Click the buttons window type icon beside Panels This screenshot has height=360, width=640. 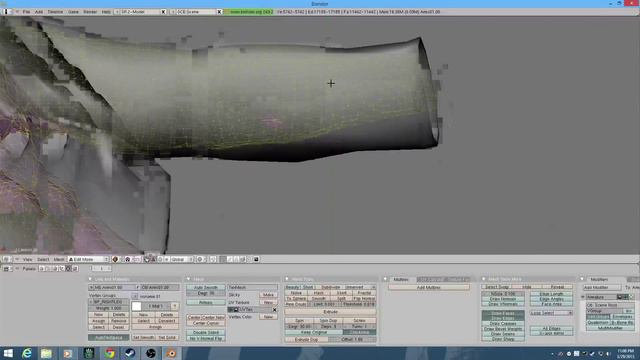[6, 269]
